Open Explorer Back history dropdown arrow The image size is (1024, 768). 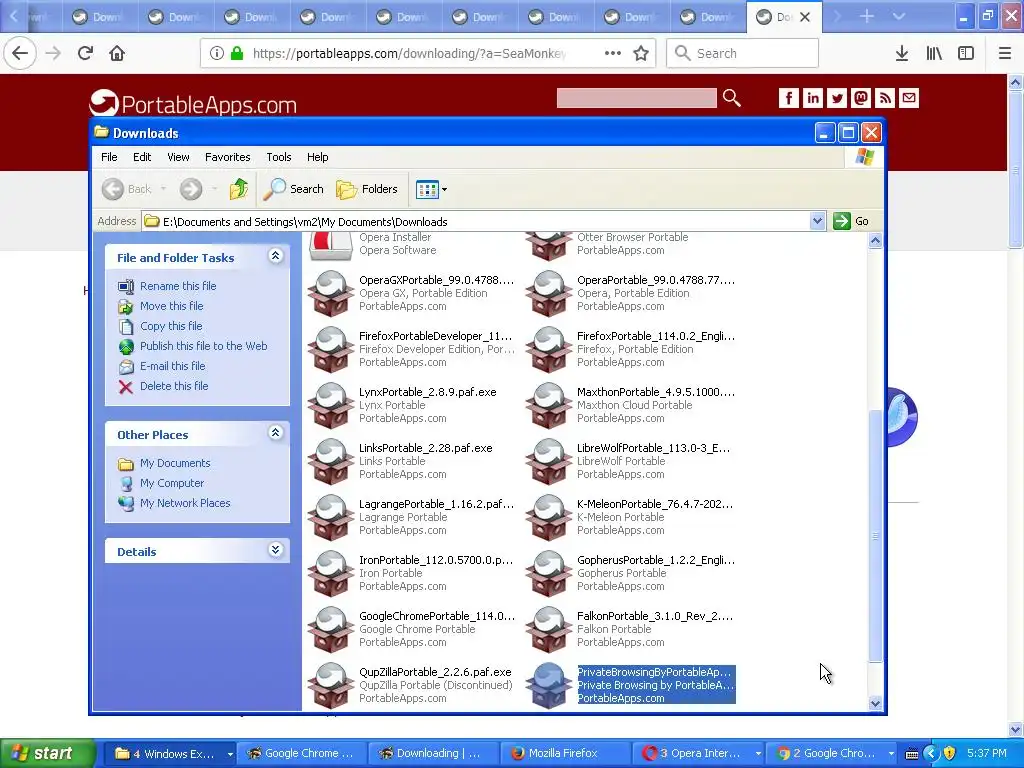pyautogui.click(x=163, y=189)
